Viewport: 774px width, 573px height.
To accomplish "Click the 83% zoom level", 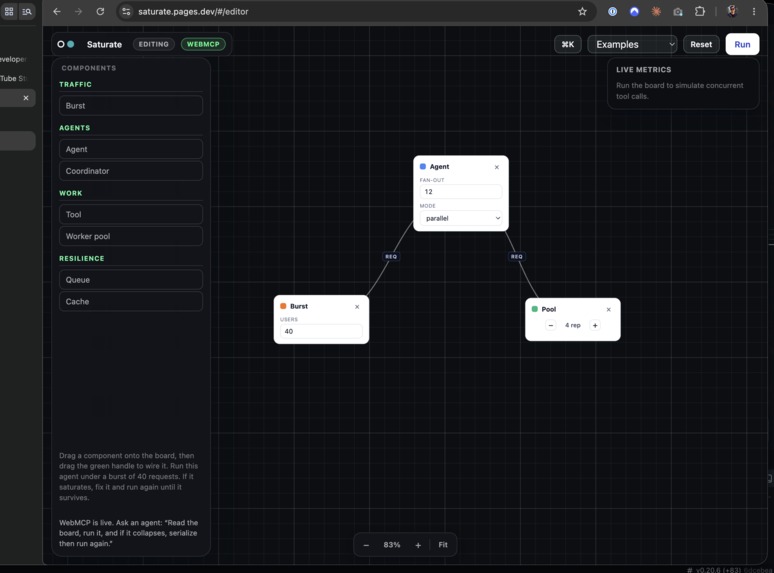I will 392,545.
